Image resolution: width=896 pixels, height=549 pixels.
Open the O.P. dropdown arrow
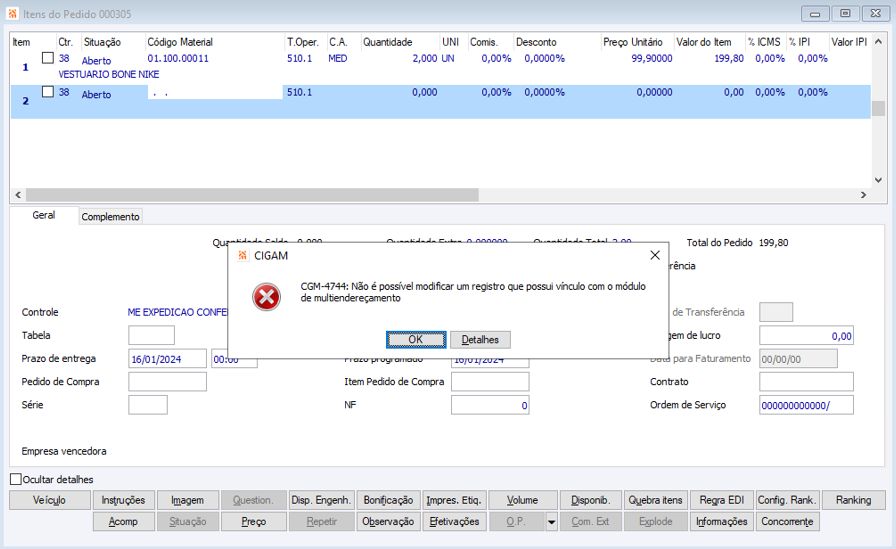tap(551, 522)
